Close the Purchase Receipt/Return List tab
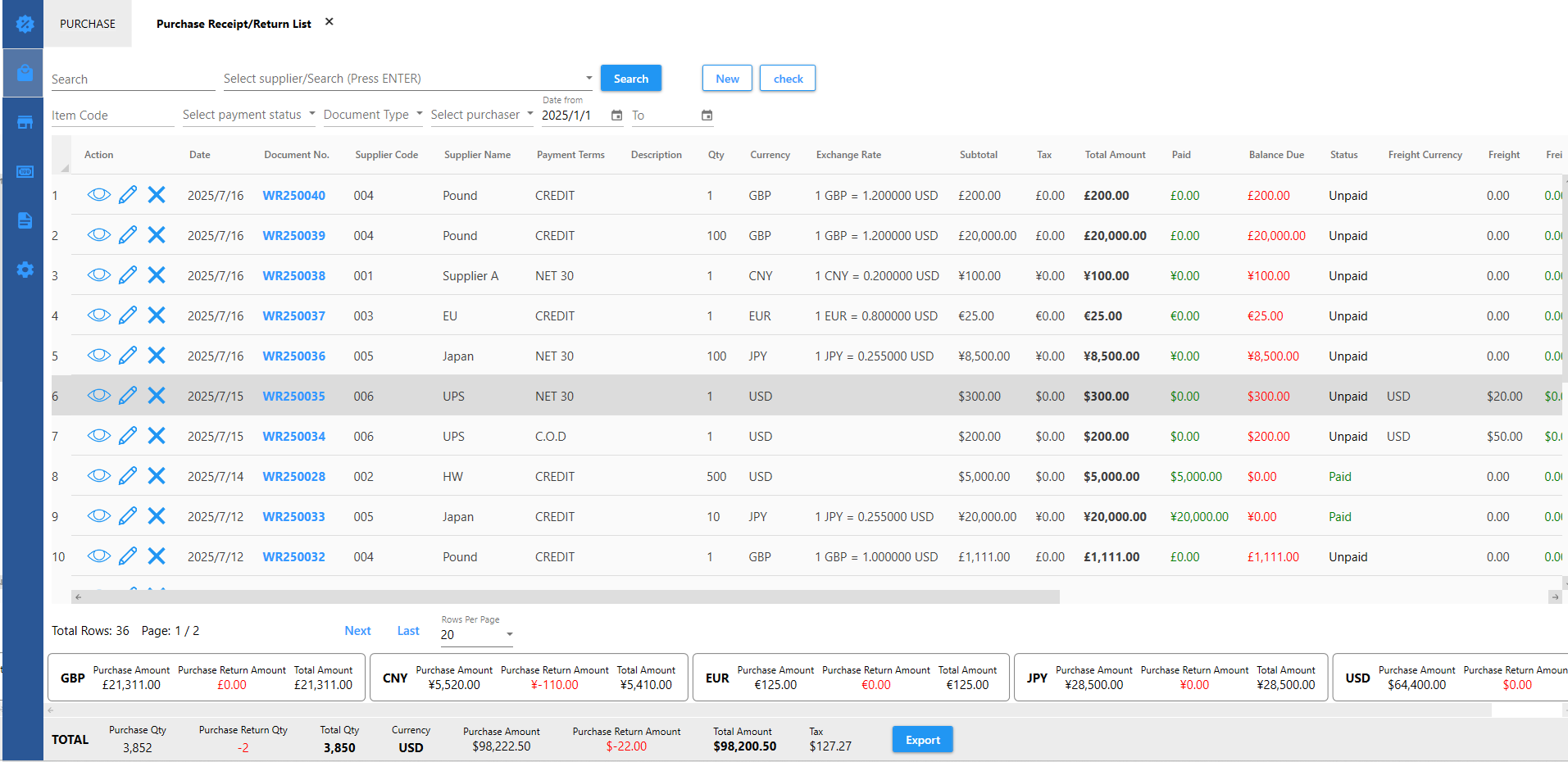 tap(330, 22)
